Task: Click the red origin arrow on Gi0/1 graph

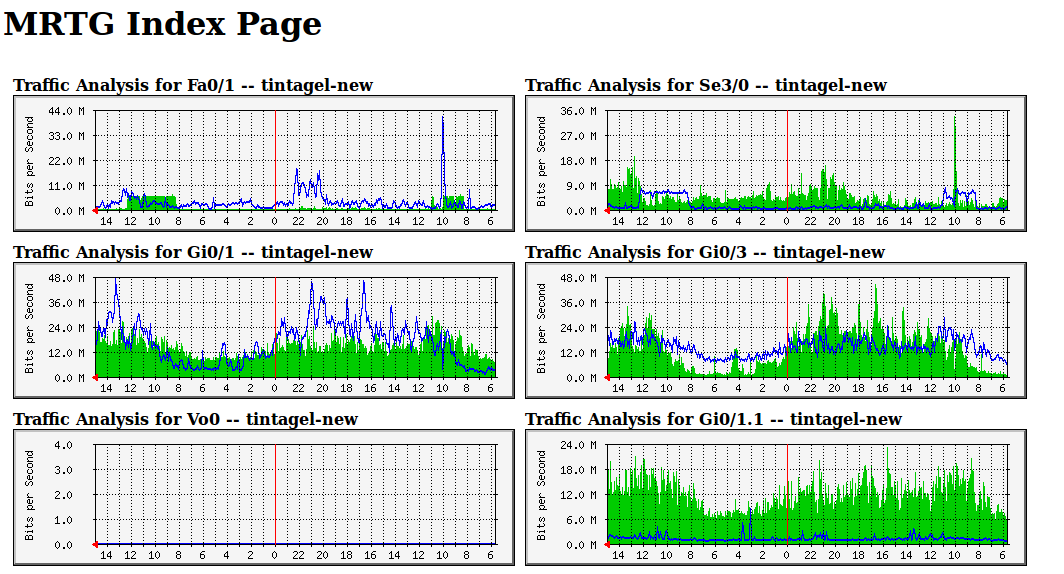Action: pos(95,378)
